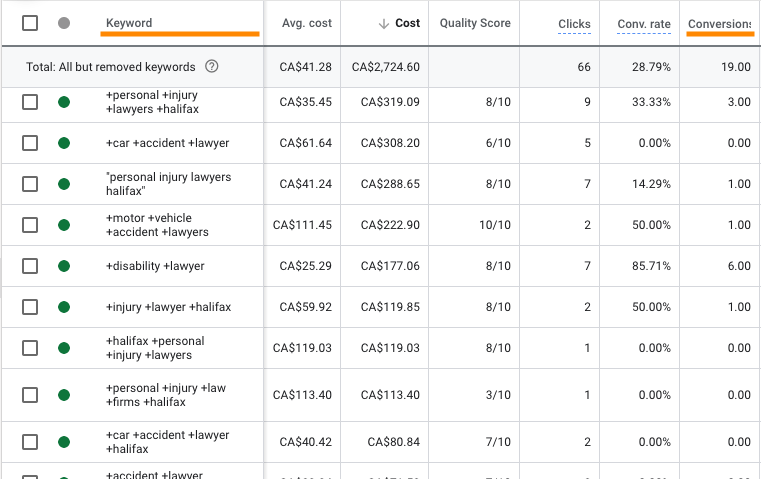Tick the select-all checkbox in the header
The height and width of the screenshot is (479, 761).
[30, 23]
